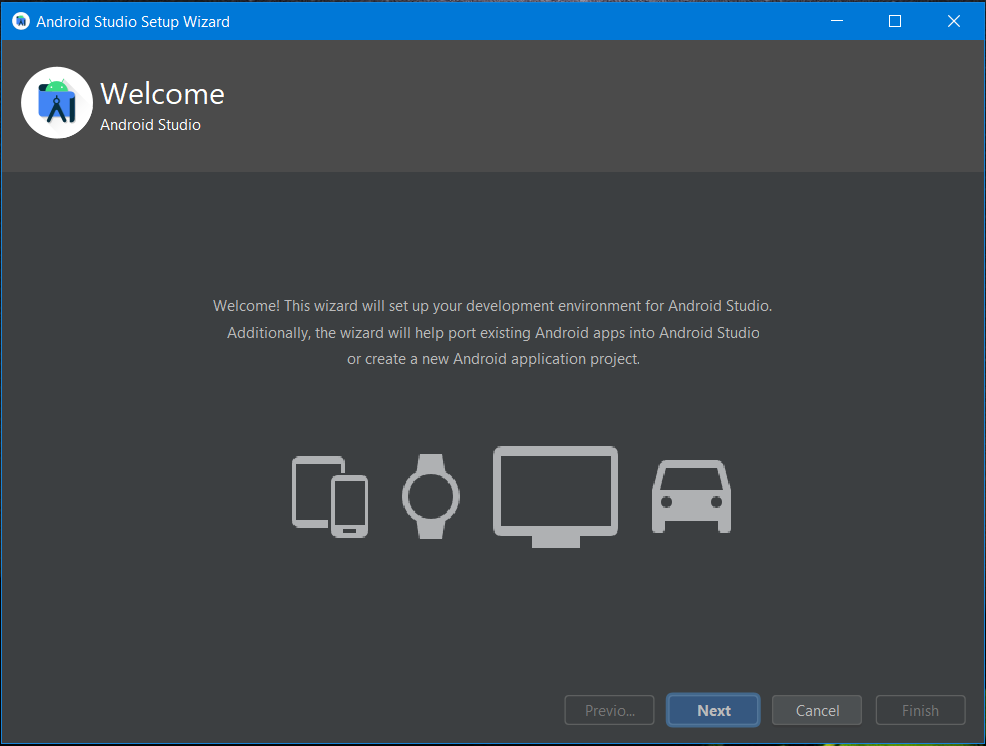Click the greyed-out Finish button

click(920, 710)
